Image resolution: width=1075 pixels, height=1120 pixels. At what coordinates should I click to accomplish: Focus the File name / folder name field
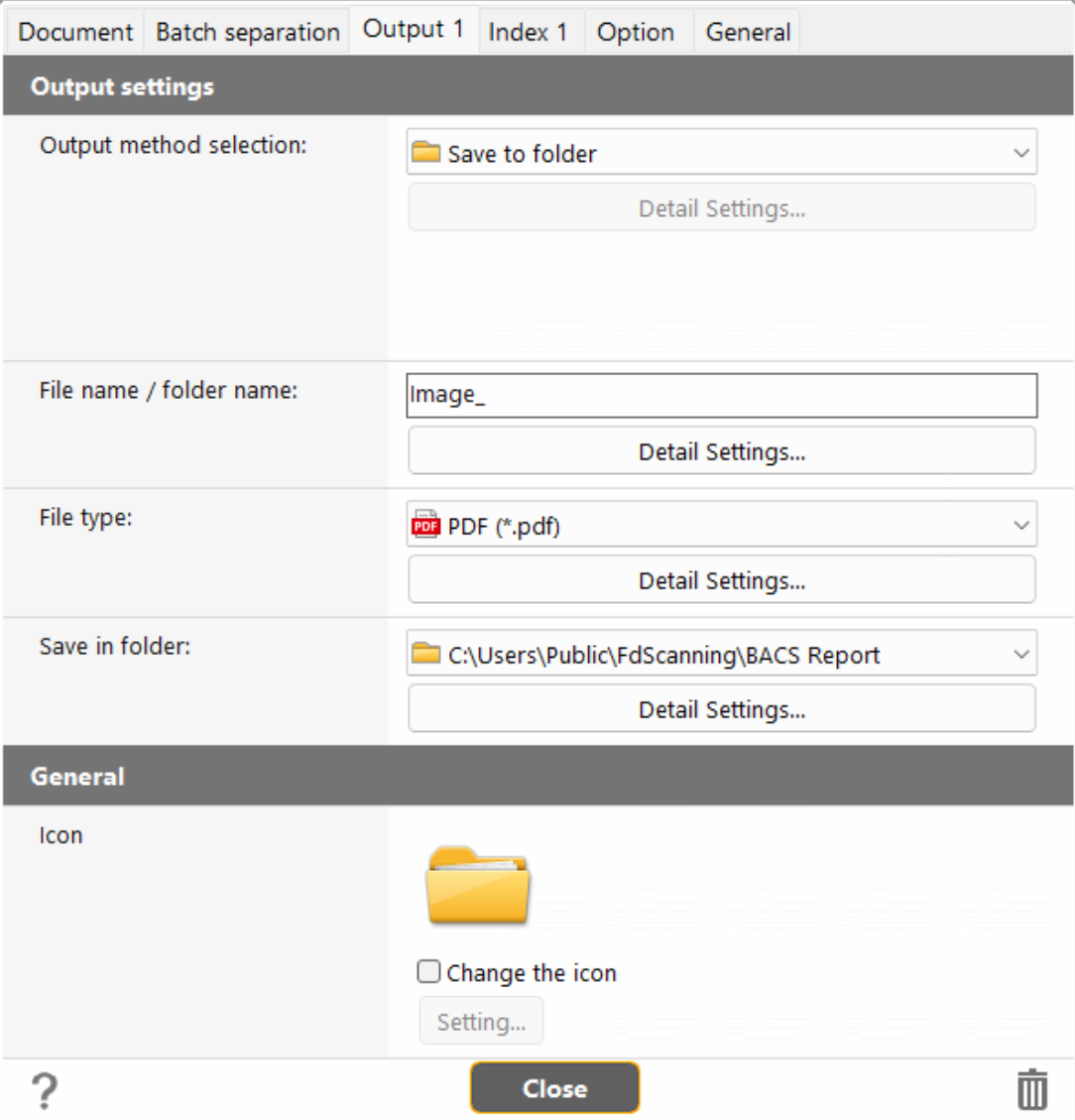[x=722, y=395]
